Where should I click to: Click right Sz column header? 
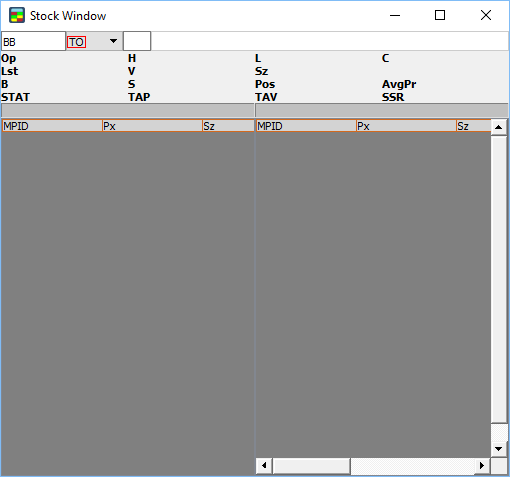[473, 126]
